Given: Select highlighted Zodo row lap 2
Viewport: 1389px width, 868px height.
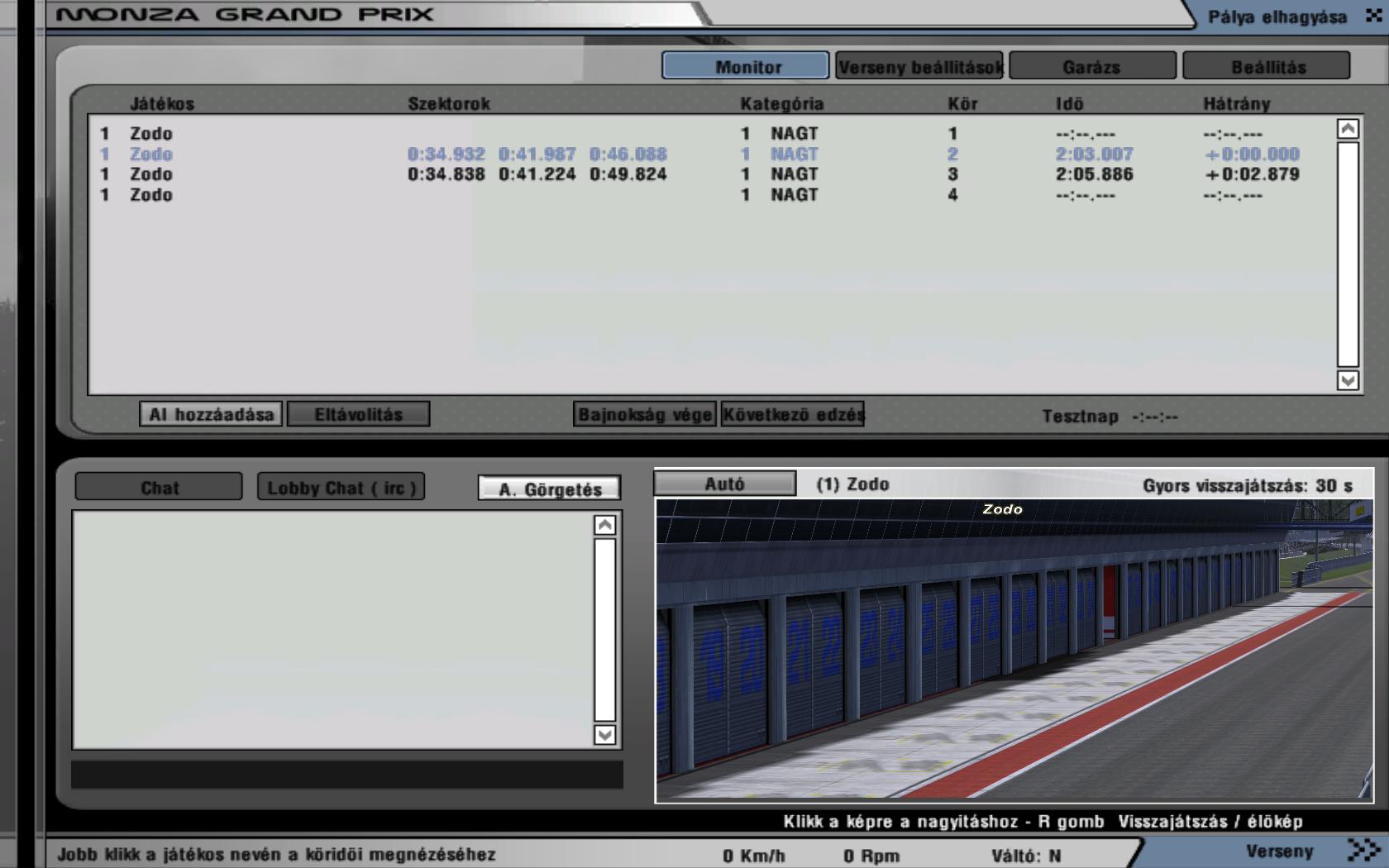Looking at the screenshot, I should (711, 154).
